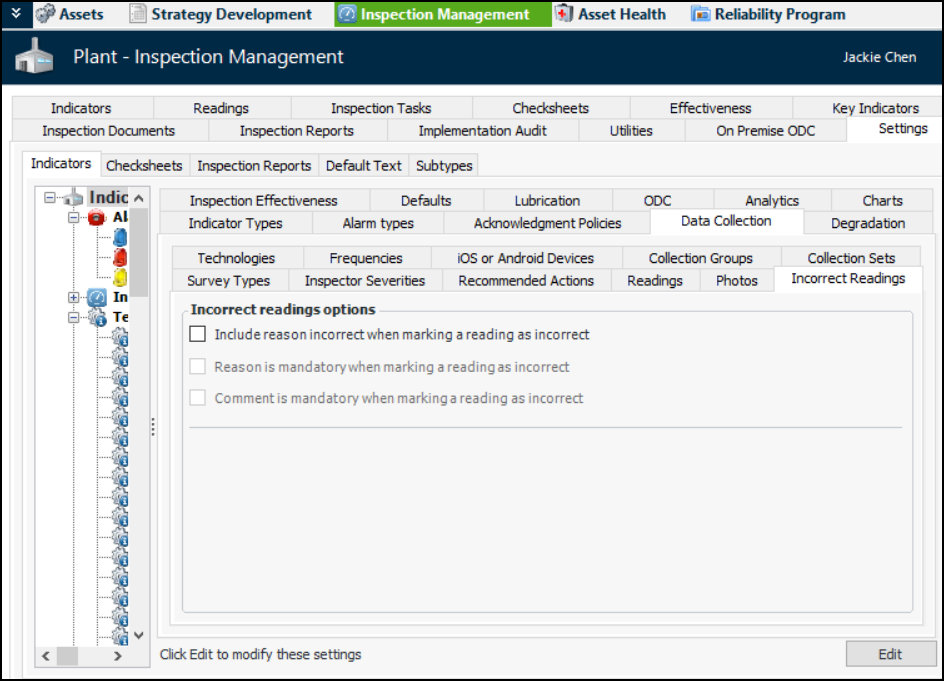Screen dimensions: 944x681
Task: Select the red alarm light icon
Action: coord(120,258)
